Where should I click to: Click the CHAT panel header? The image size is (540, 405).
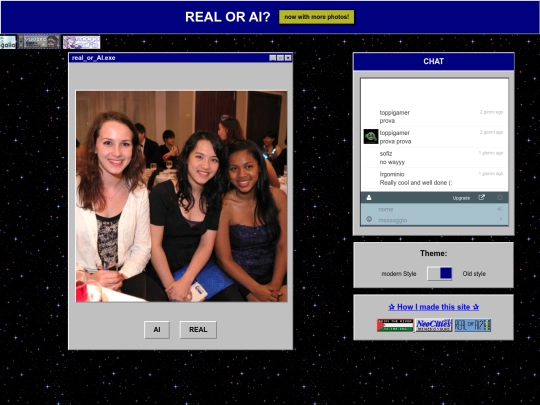click(434, 61)
